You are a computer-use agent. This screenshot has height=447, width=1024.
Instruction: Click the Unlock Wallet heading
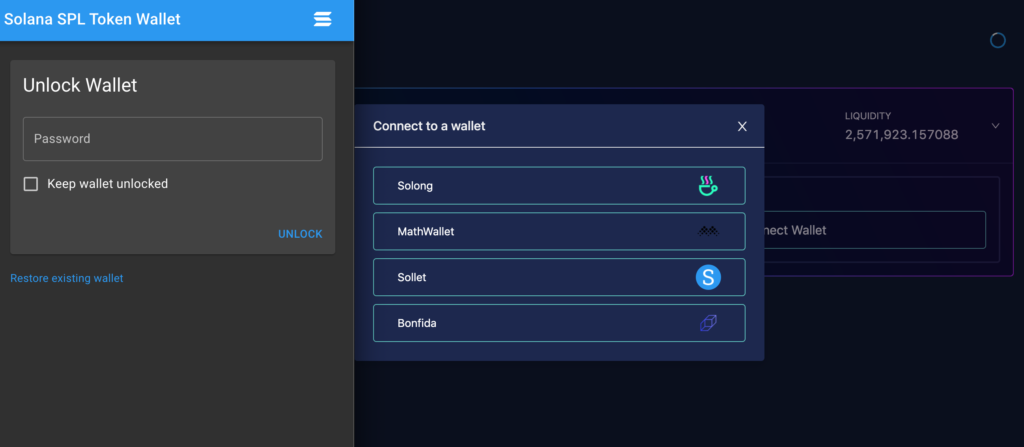(x=80, y=85)
